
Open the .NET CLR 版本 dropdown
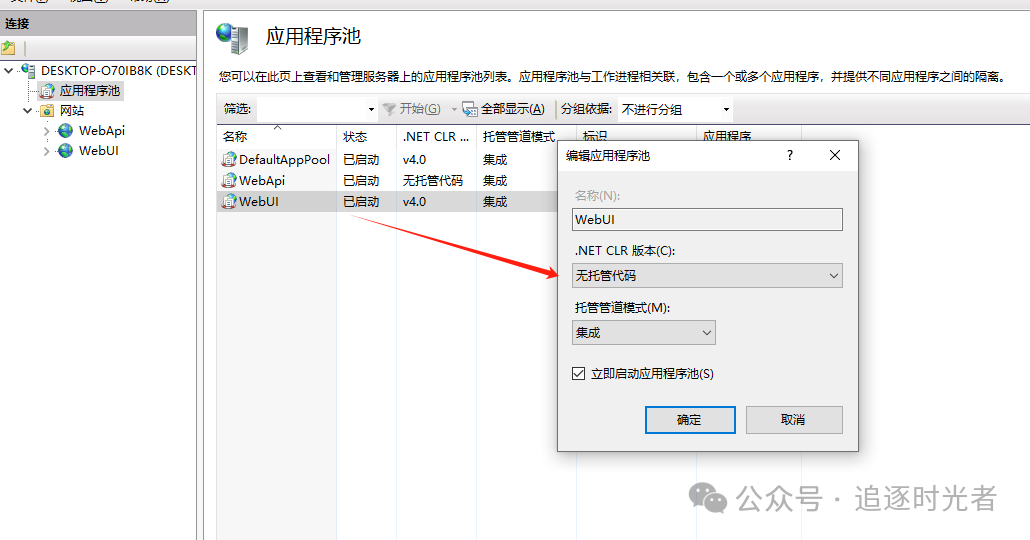coord(707,276)
